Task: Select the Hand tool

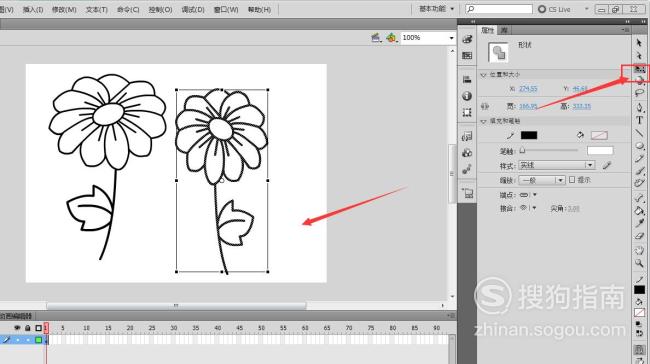Action: 639,251
